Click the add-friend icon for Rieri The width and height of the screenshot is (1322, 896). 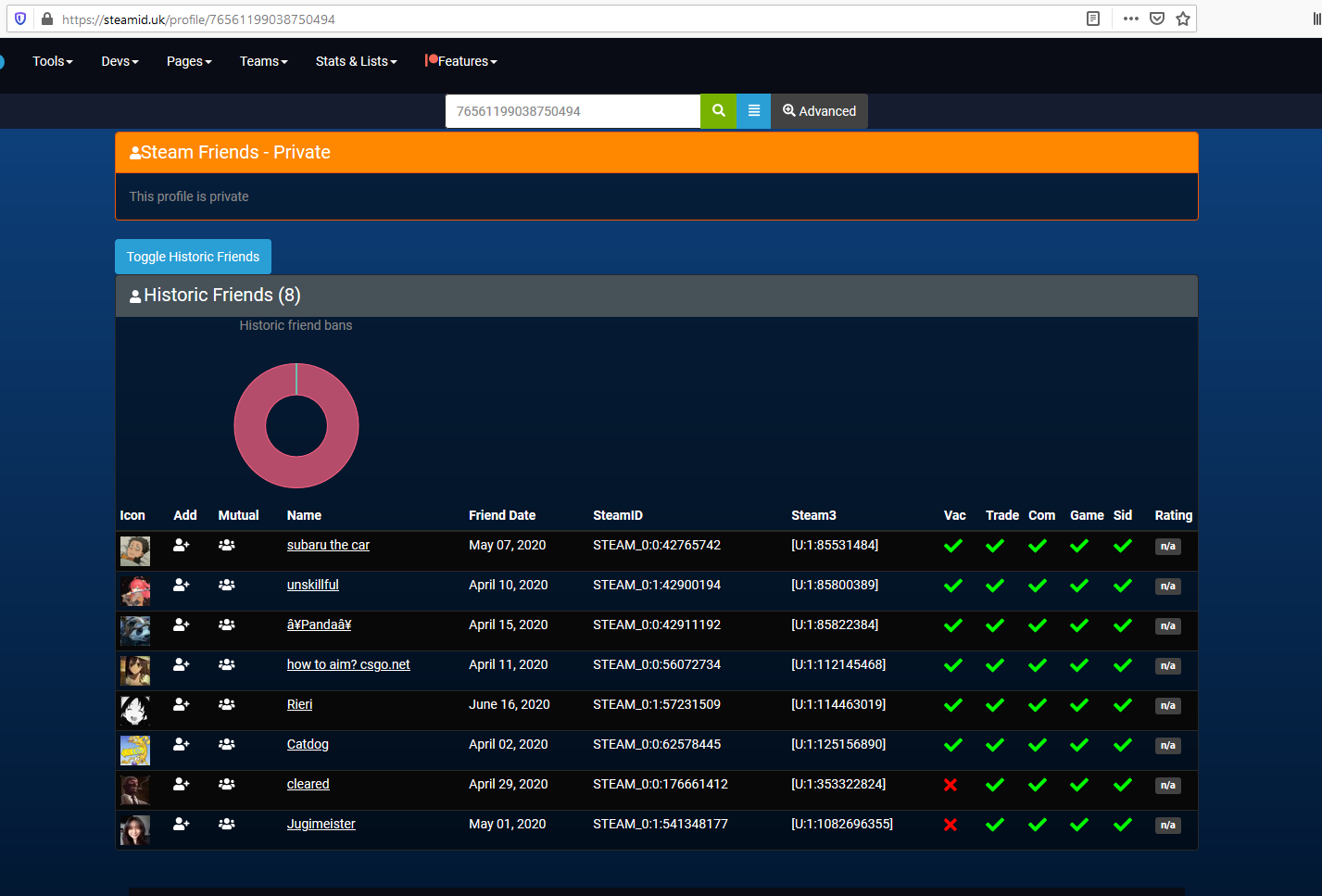182,704
